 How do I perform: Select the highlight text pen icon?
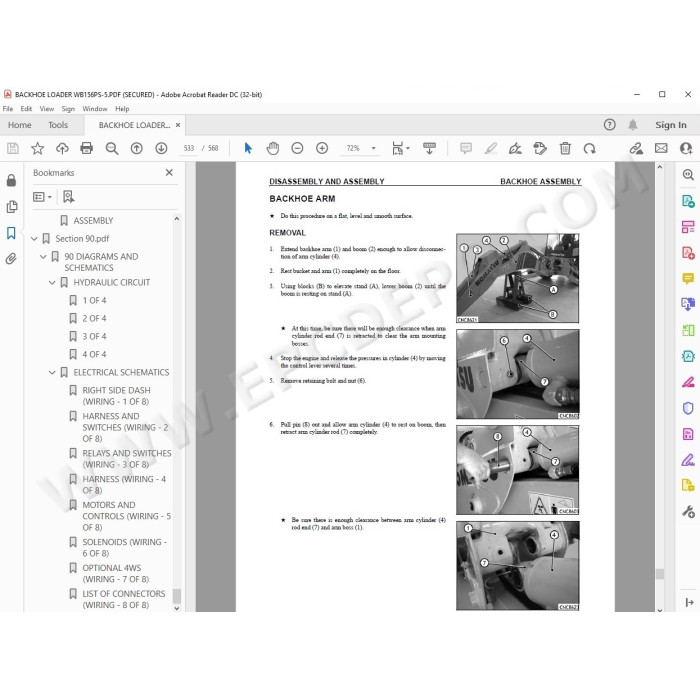(491, 148)
